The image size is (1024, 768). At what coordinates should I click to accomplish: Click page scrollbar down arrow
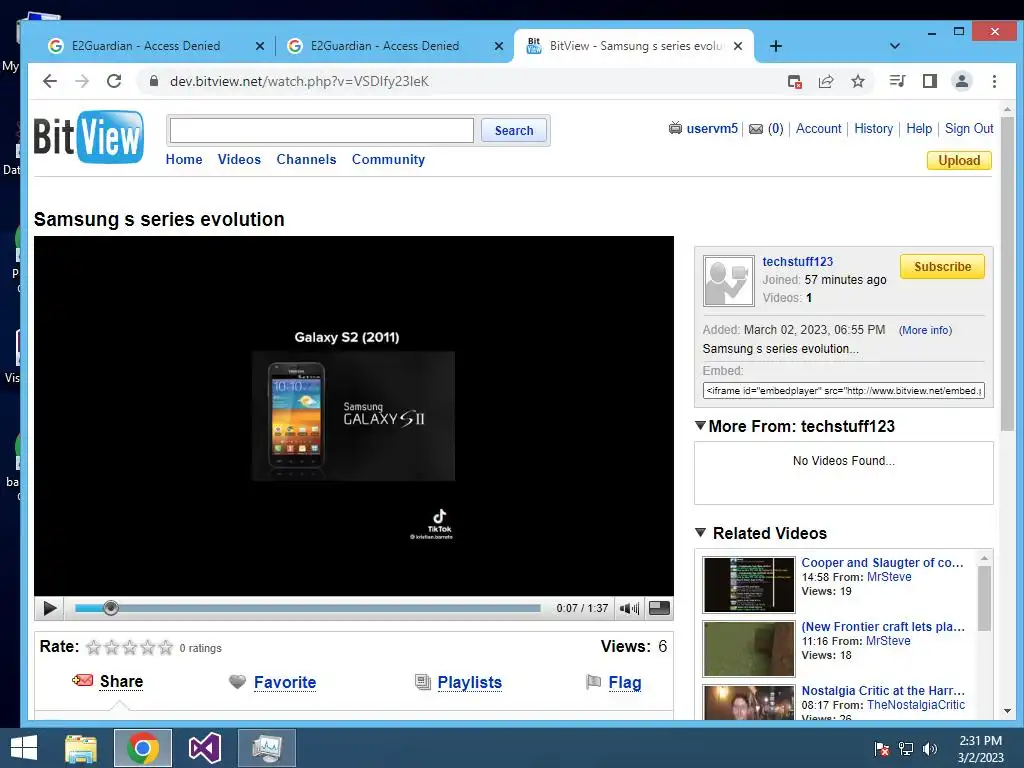tap(1007, 711)
